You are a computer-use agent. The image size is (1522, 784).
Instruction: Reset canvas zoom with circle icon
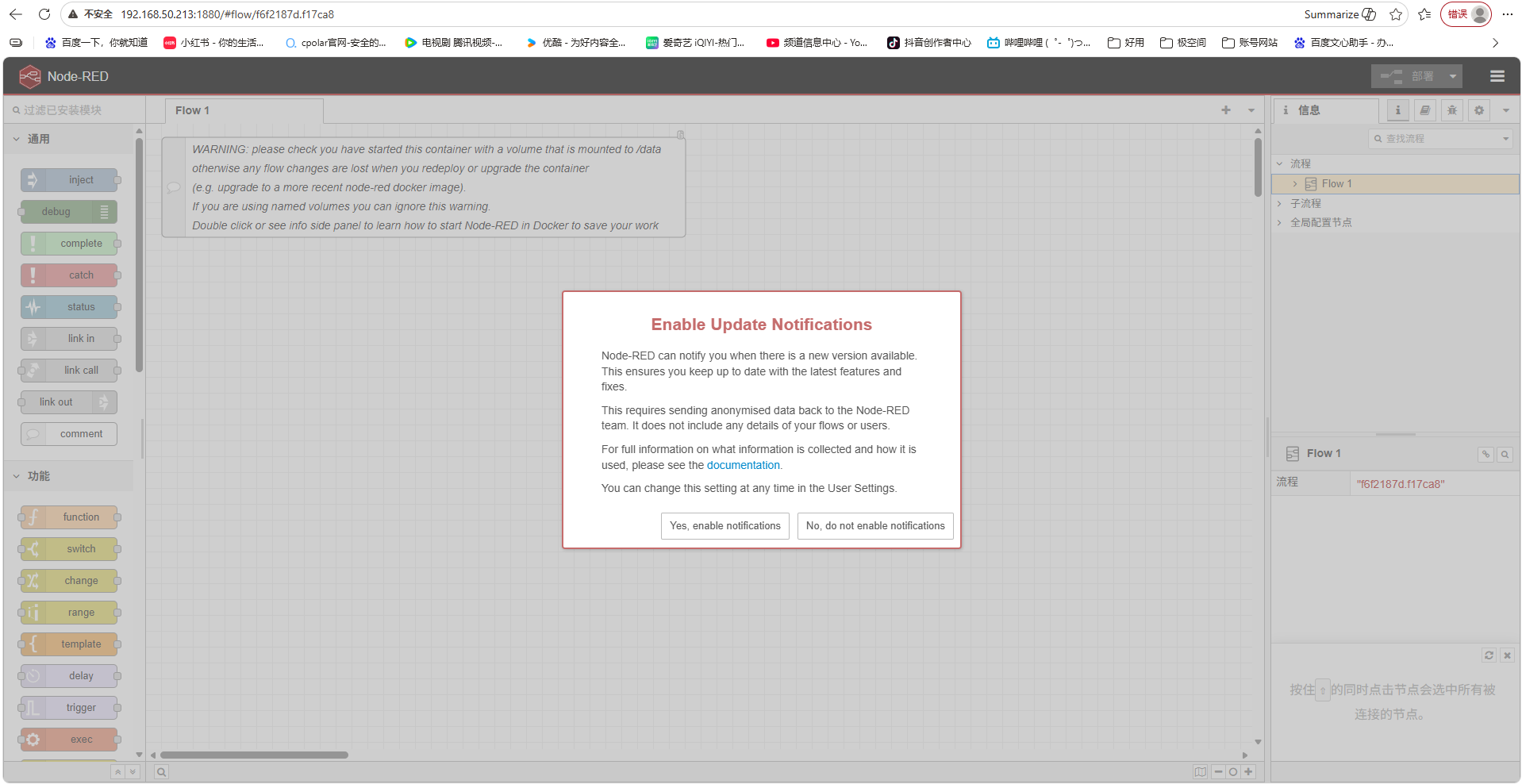(x=1233, y=772)
